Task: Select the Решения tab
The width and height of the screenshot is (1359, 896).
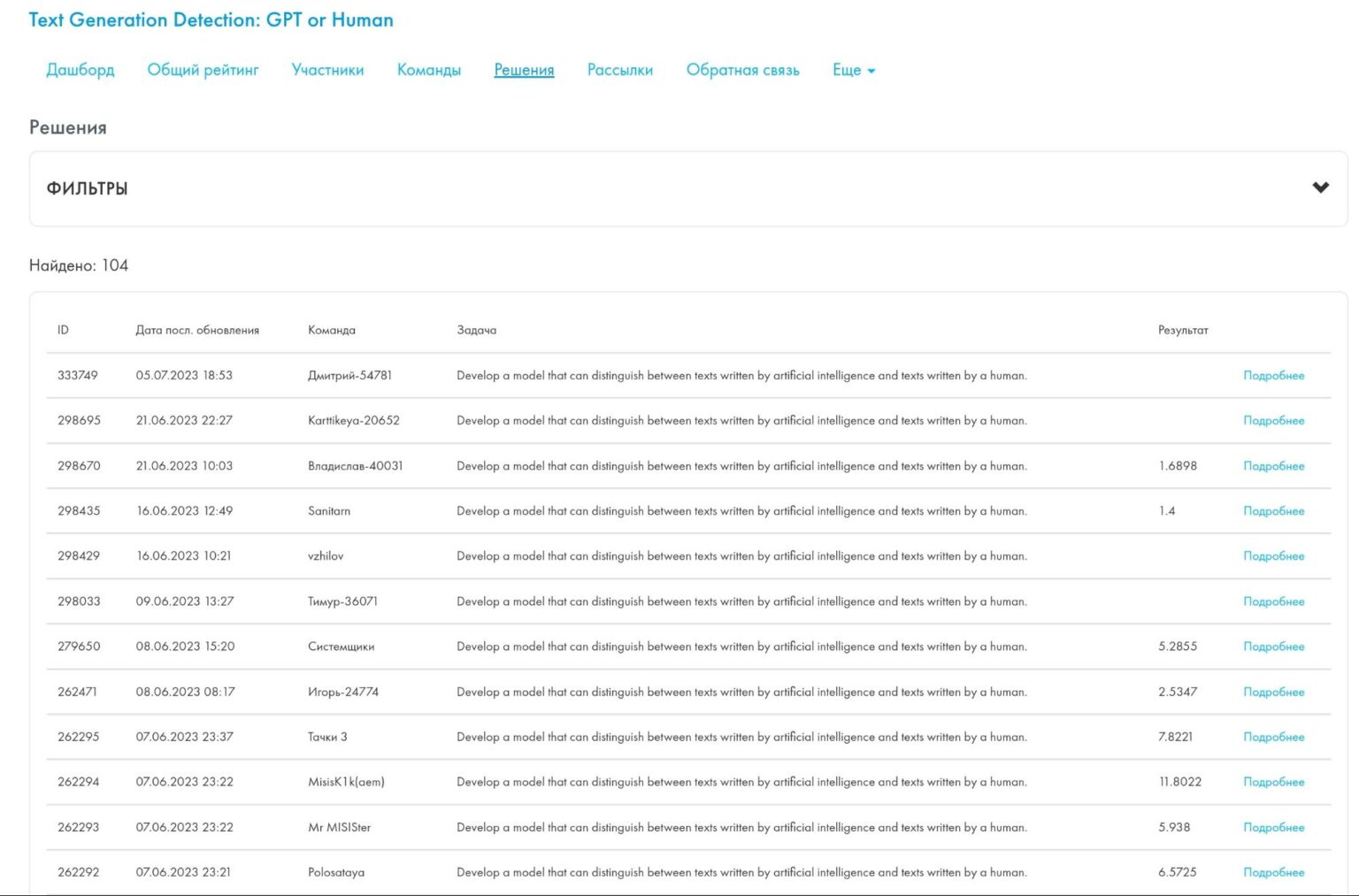Action: 524,70
